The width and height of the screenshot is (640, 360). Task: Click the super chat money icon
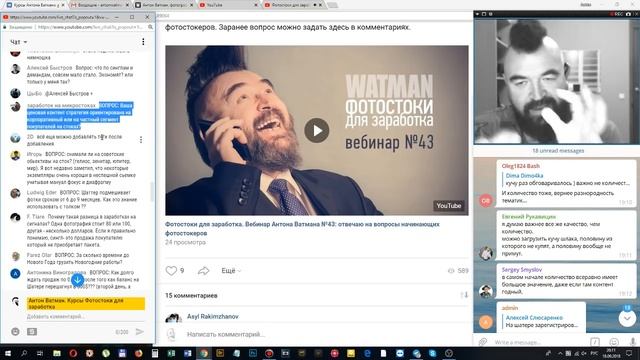tap(32, 332)
